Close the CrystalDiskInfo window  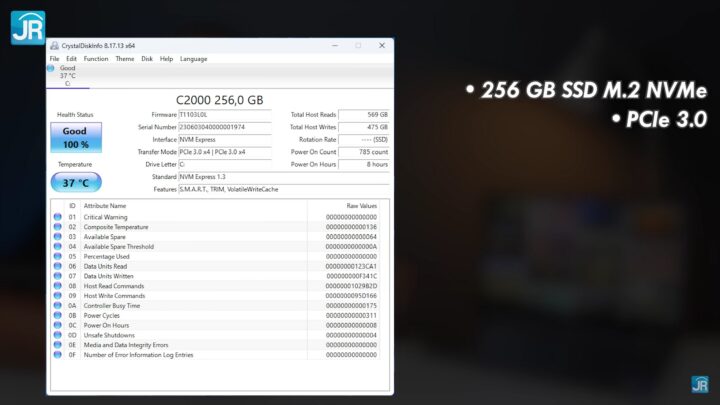click(382, 45)
